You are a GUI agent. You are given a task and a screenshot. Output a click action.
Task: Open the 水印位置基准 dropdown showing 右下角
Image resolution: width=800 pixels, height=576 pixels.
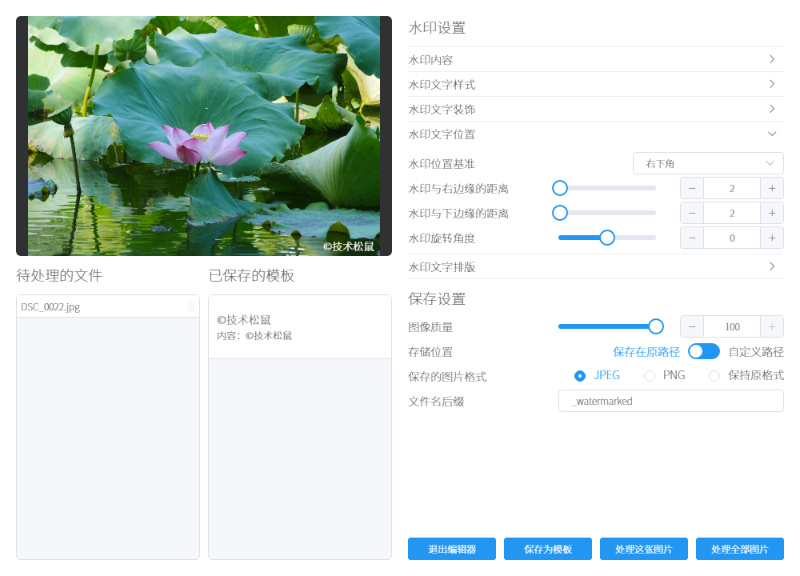point(708,164)
